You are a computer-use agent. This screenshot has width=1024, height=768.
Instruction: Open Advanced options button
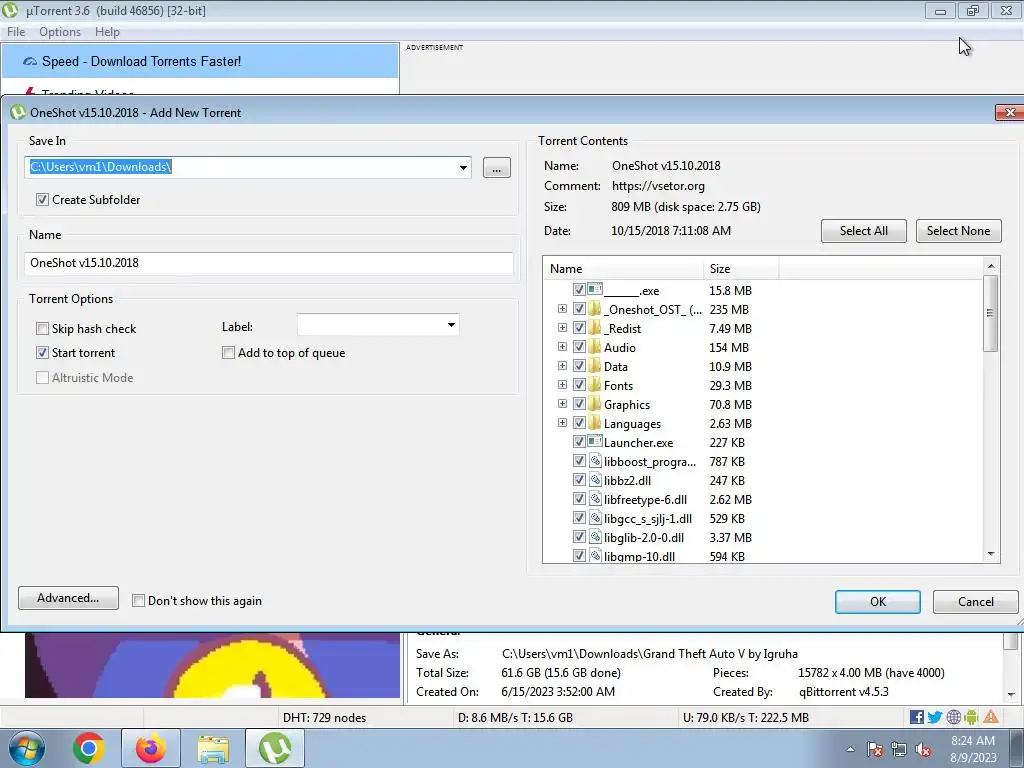[68, 598]
